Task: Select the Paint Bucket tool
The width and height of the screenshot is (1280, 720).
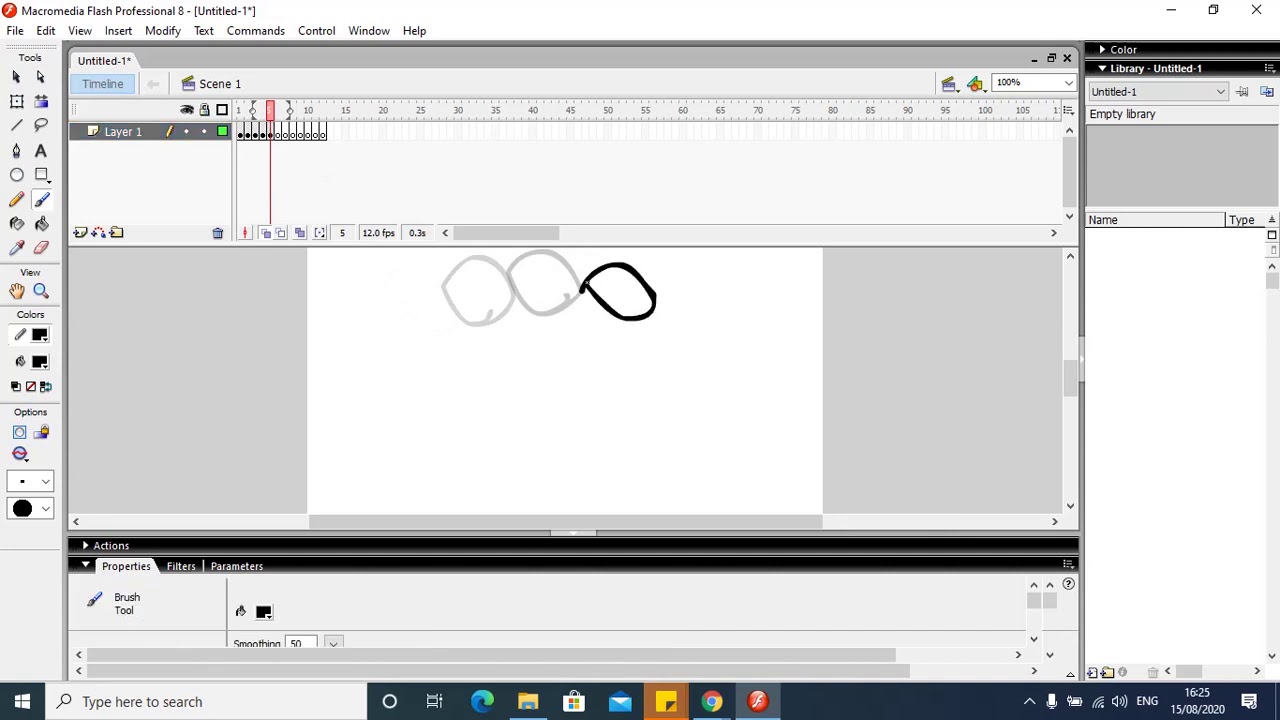Action: coord(41,224)
